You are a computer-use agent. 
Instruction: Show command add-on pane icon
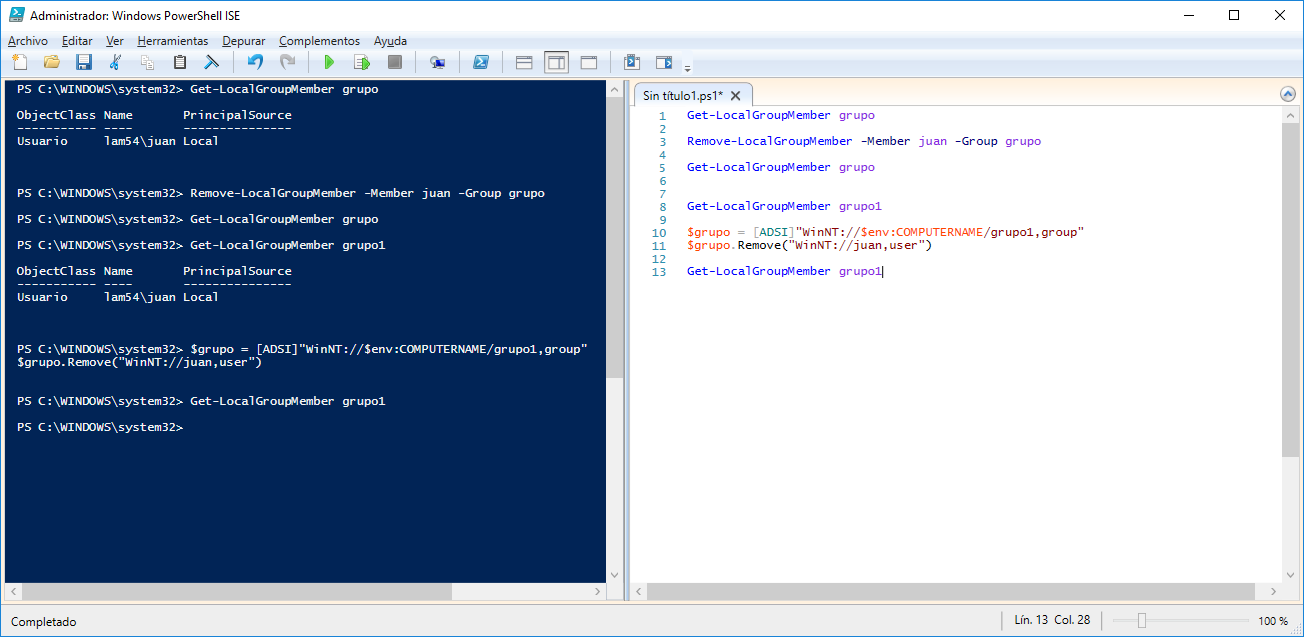tap(664, 62)
